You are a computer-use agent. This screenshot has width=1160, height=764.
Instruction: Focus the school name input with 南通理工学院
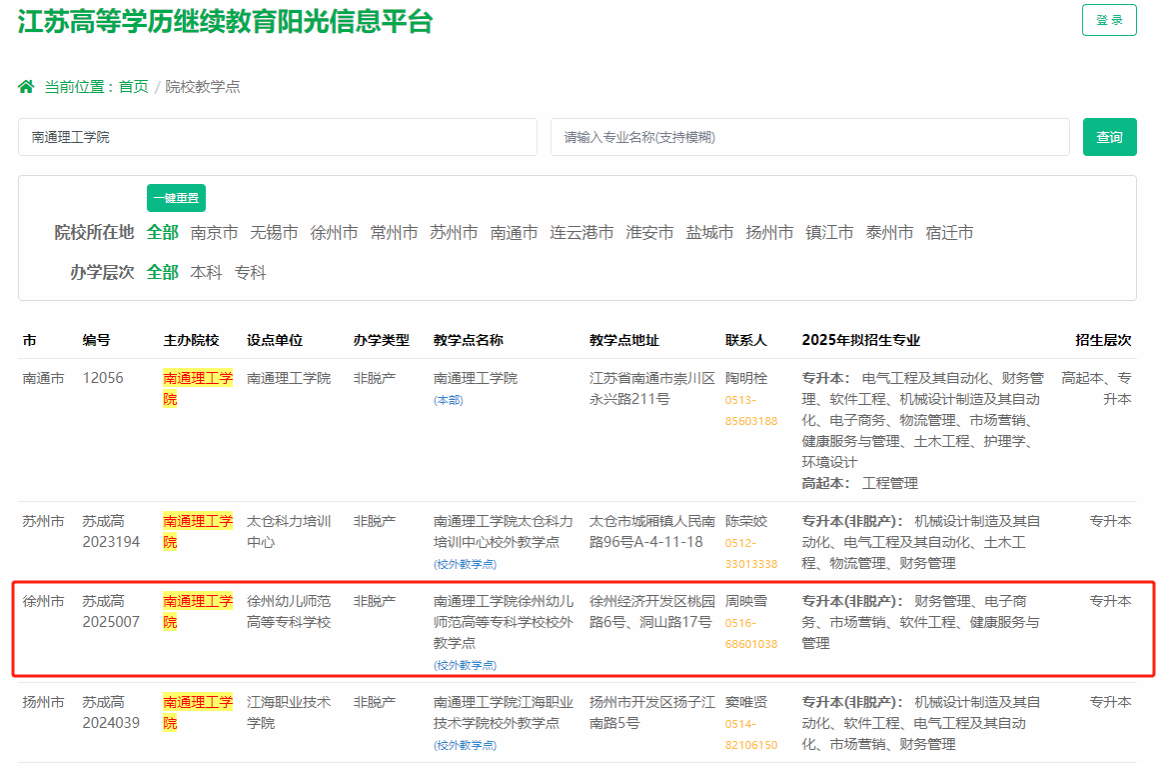[x=277, y=137]
